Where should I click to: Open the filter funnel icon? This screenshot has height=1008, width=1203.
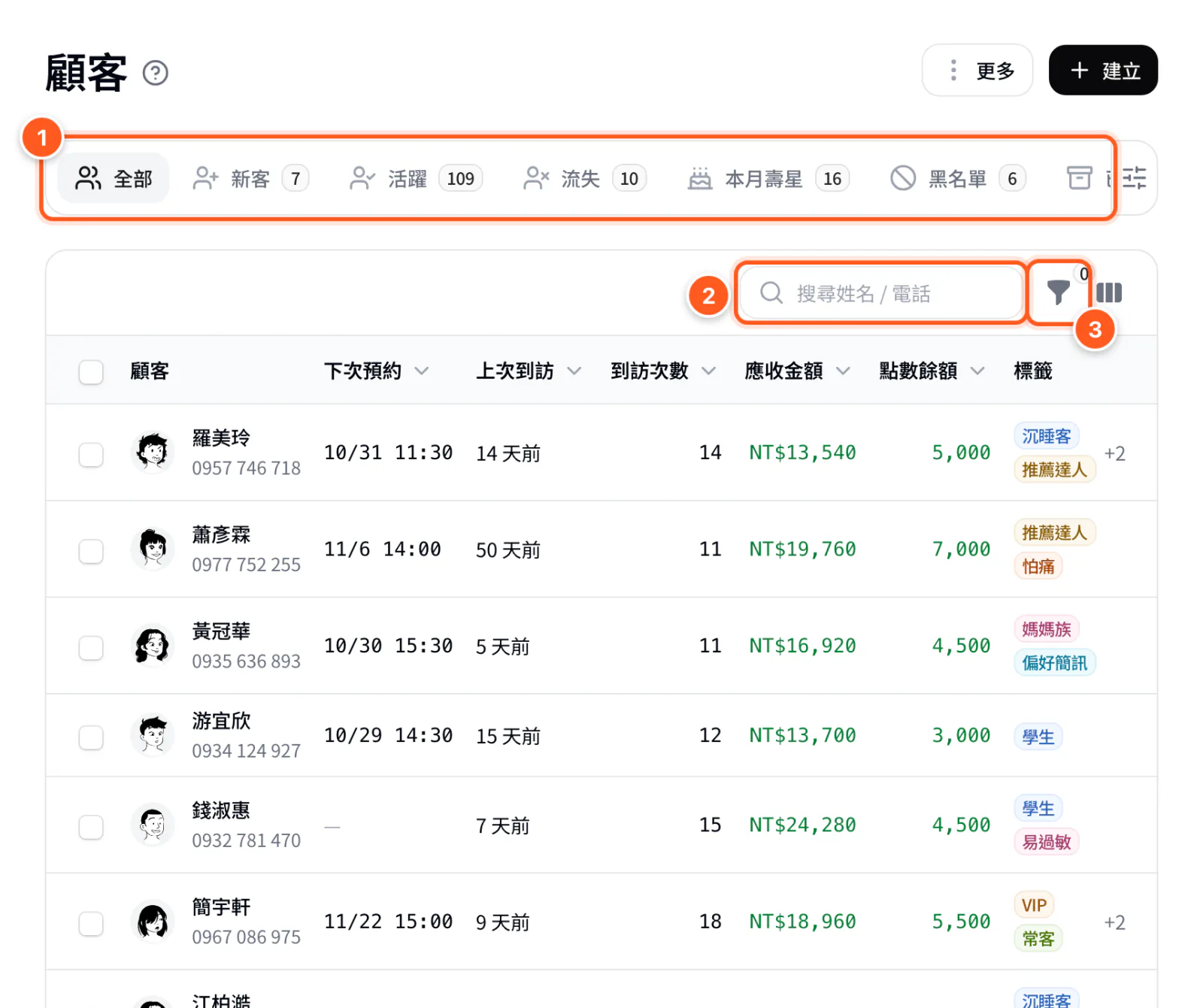click(x=1058, y=292)
